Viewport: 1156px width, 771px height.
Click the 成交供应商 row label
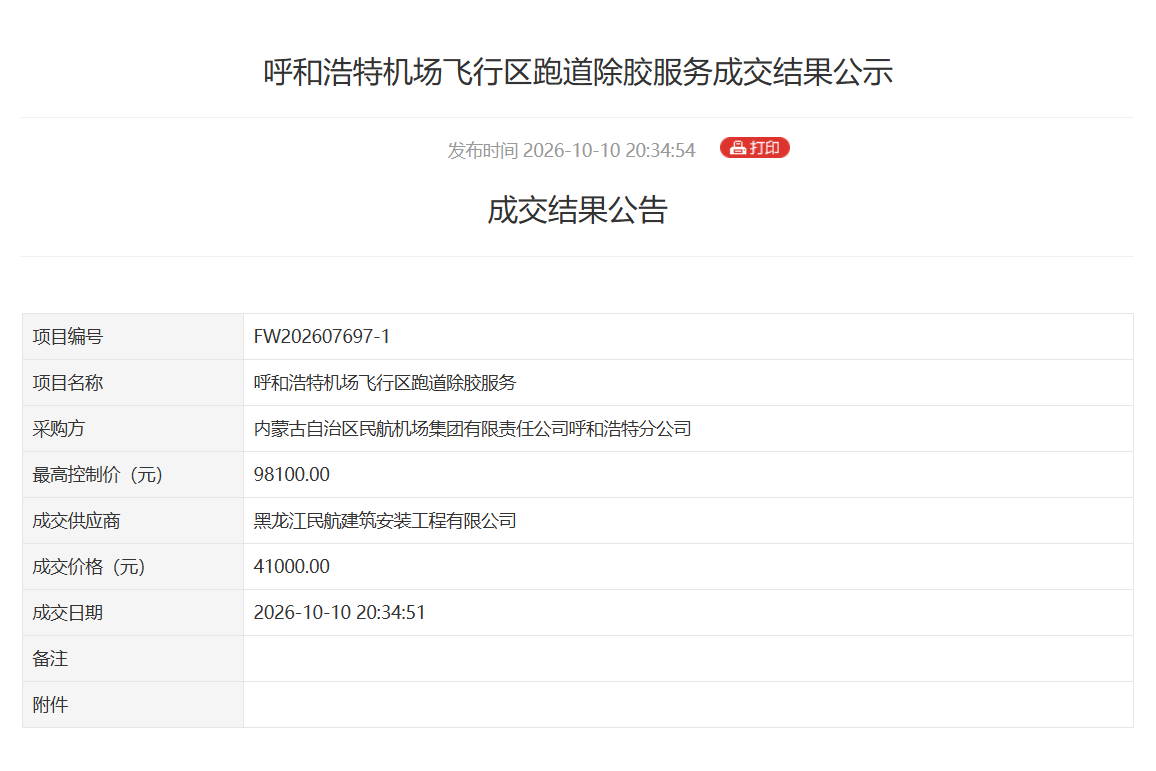pyautogui.click(x=77, y=521)
